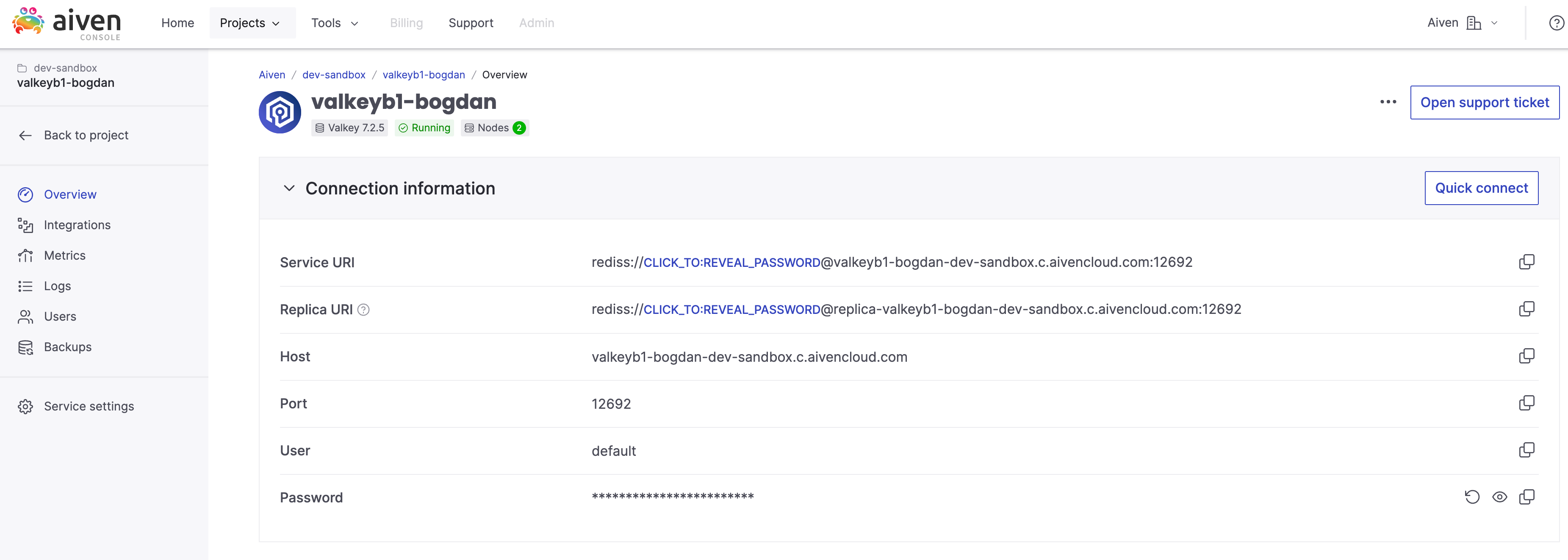Screen dimensions: 1568x560
Task: Open the Tools dropdown menu
Action: click(335, 23)
